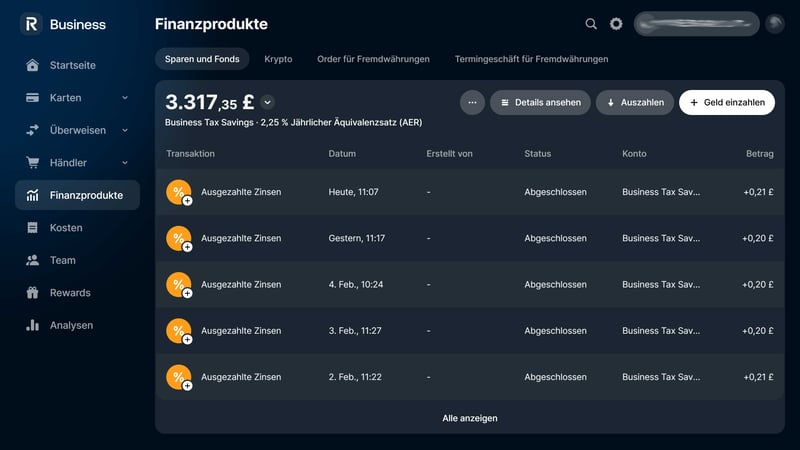The image size is (800, 450).
Task: Expand the Karten submenu
Action: point(125,98)
